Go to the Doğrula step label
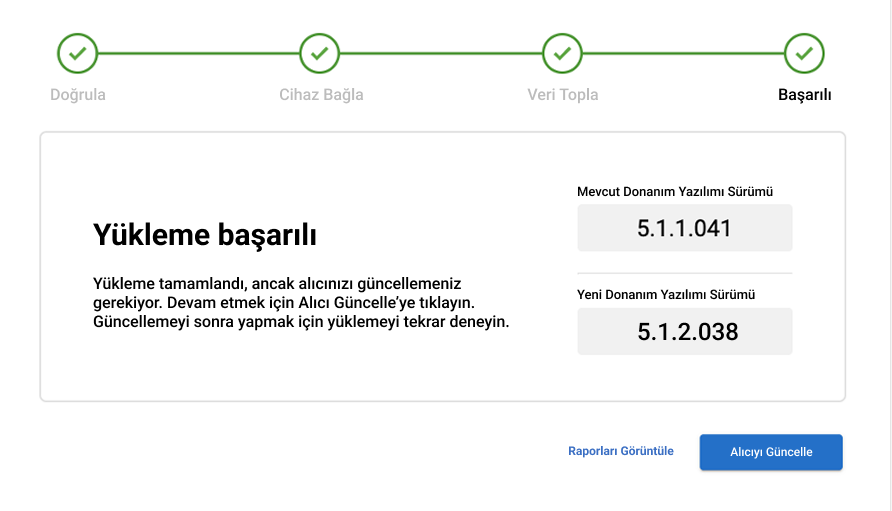Viewport: 892px width, 511px height. 78,95
